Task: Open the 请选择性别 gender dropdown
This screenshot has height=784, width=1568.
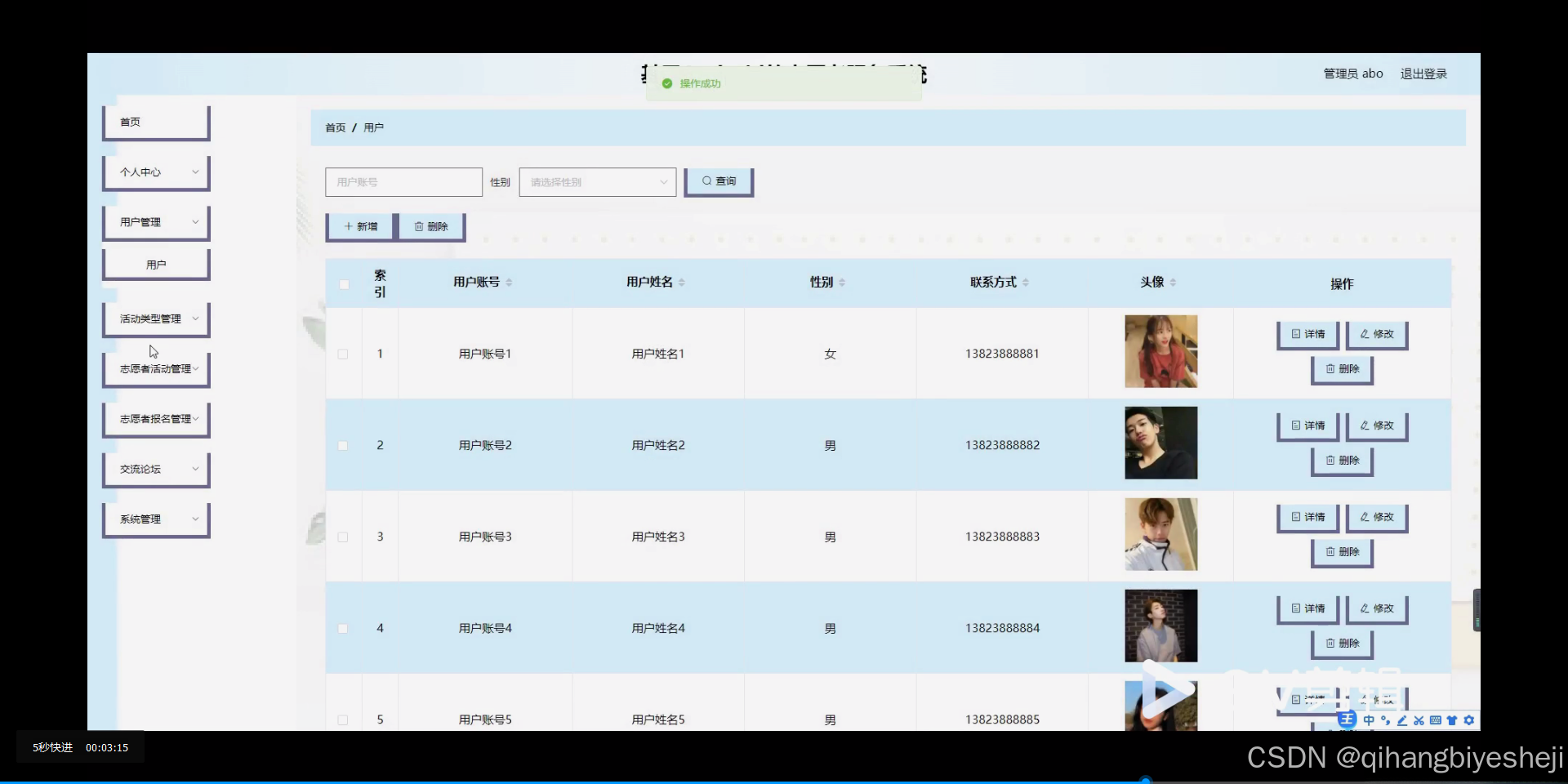Action: click(x=597, y=181)
